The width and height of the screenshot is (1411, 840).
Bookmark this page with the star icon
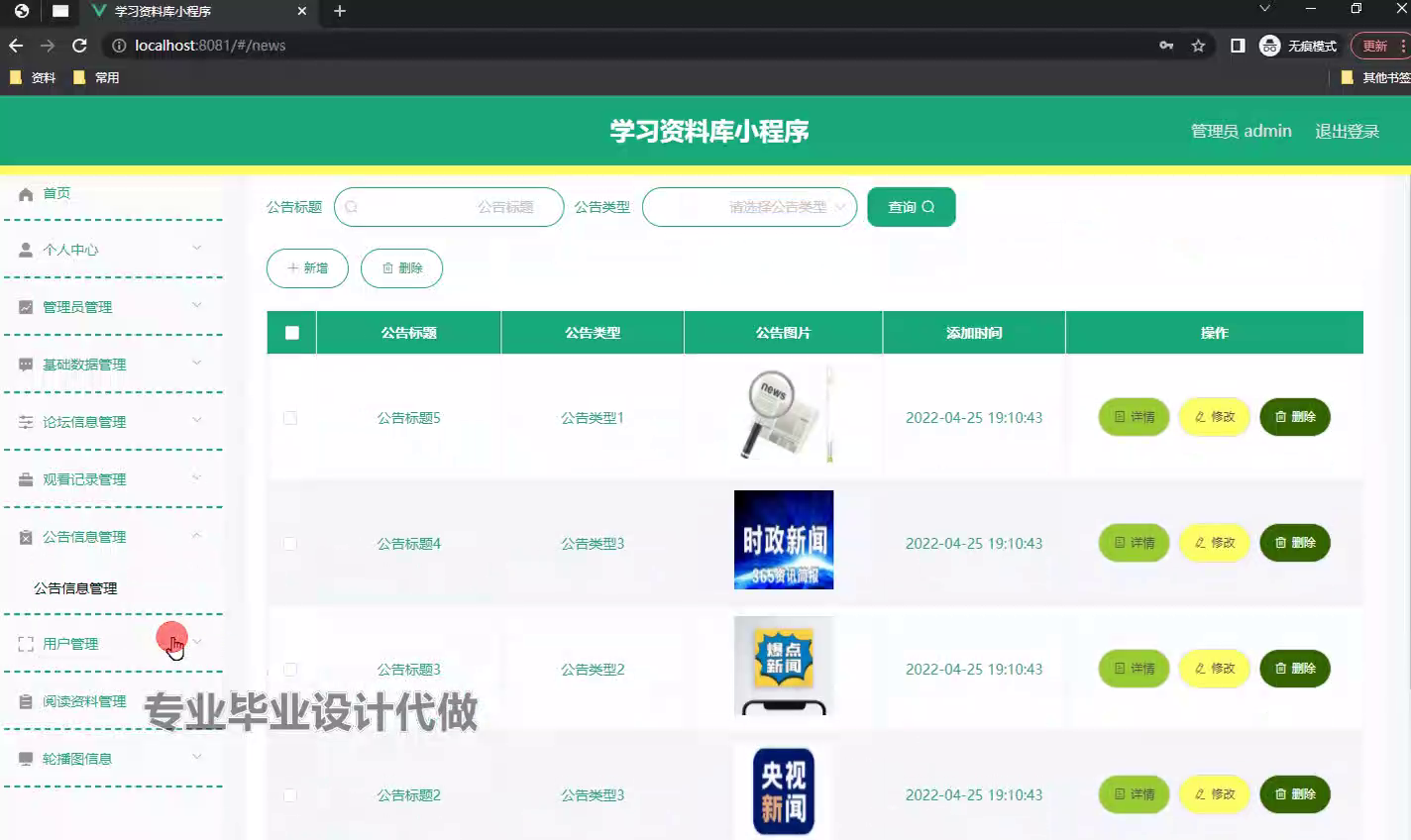pyautogui.click(x=1198, y=46)
